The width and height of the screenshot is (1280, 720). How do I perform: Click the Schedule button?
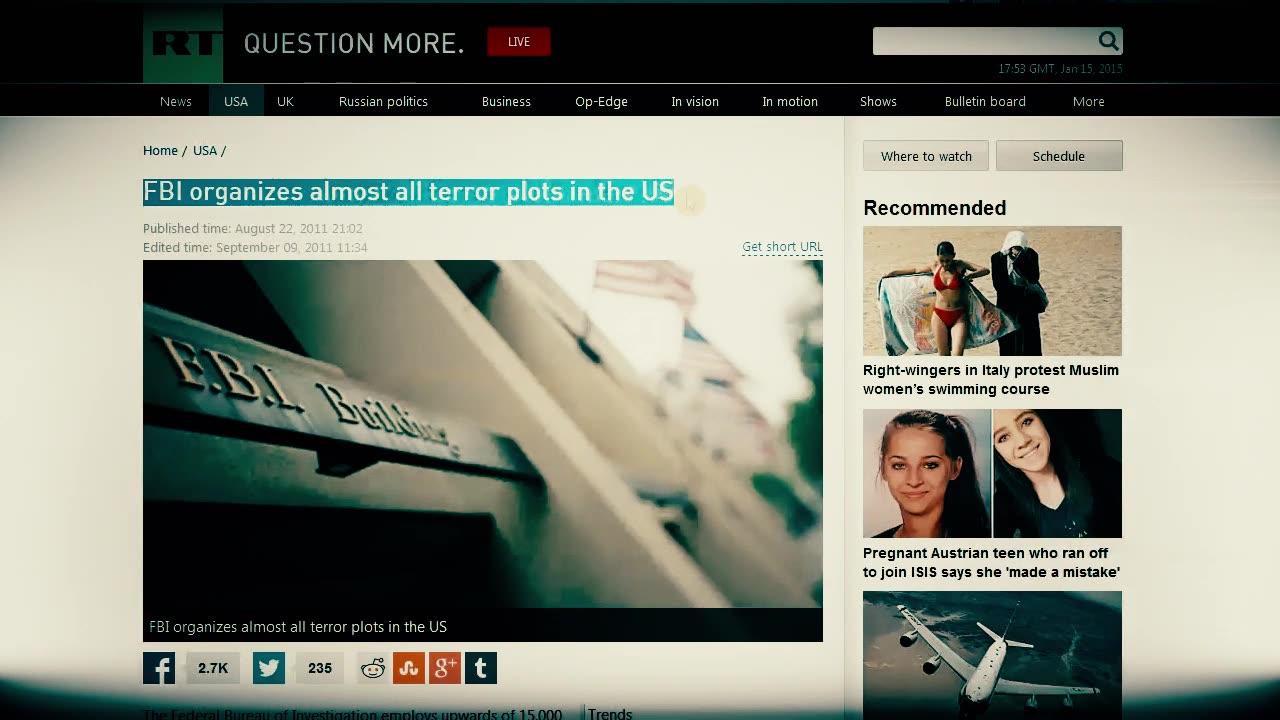click(x=1059, y=156)
